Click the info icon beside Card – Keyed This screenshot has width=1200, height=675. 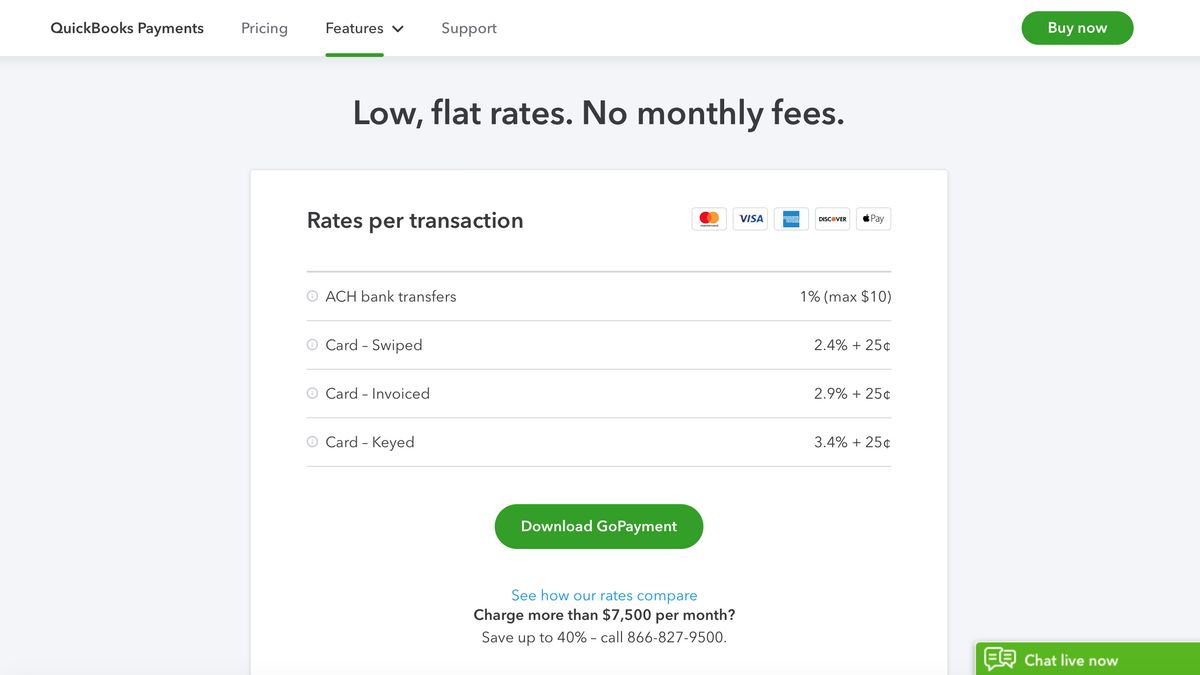pyautogui.click(x=311, y=441)
